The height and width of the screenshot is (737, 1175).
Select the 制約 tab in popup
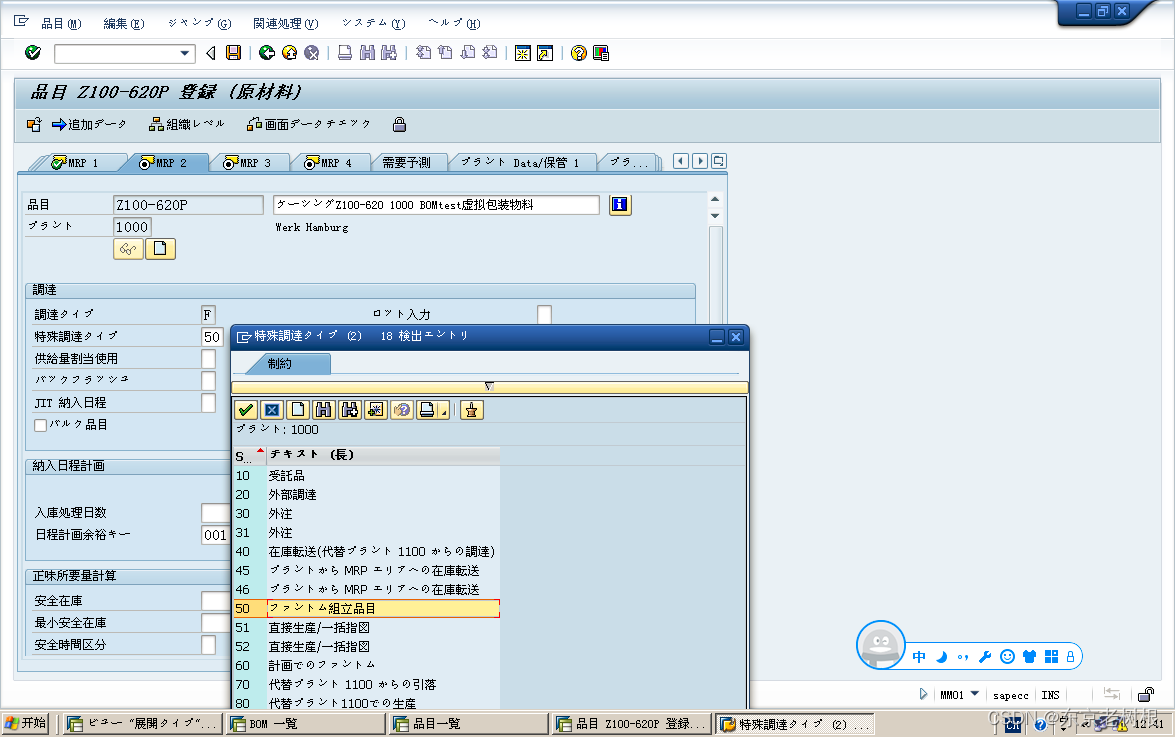pos(280,363)
